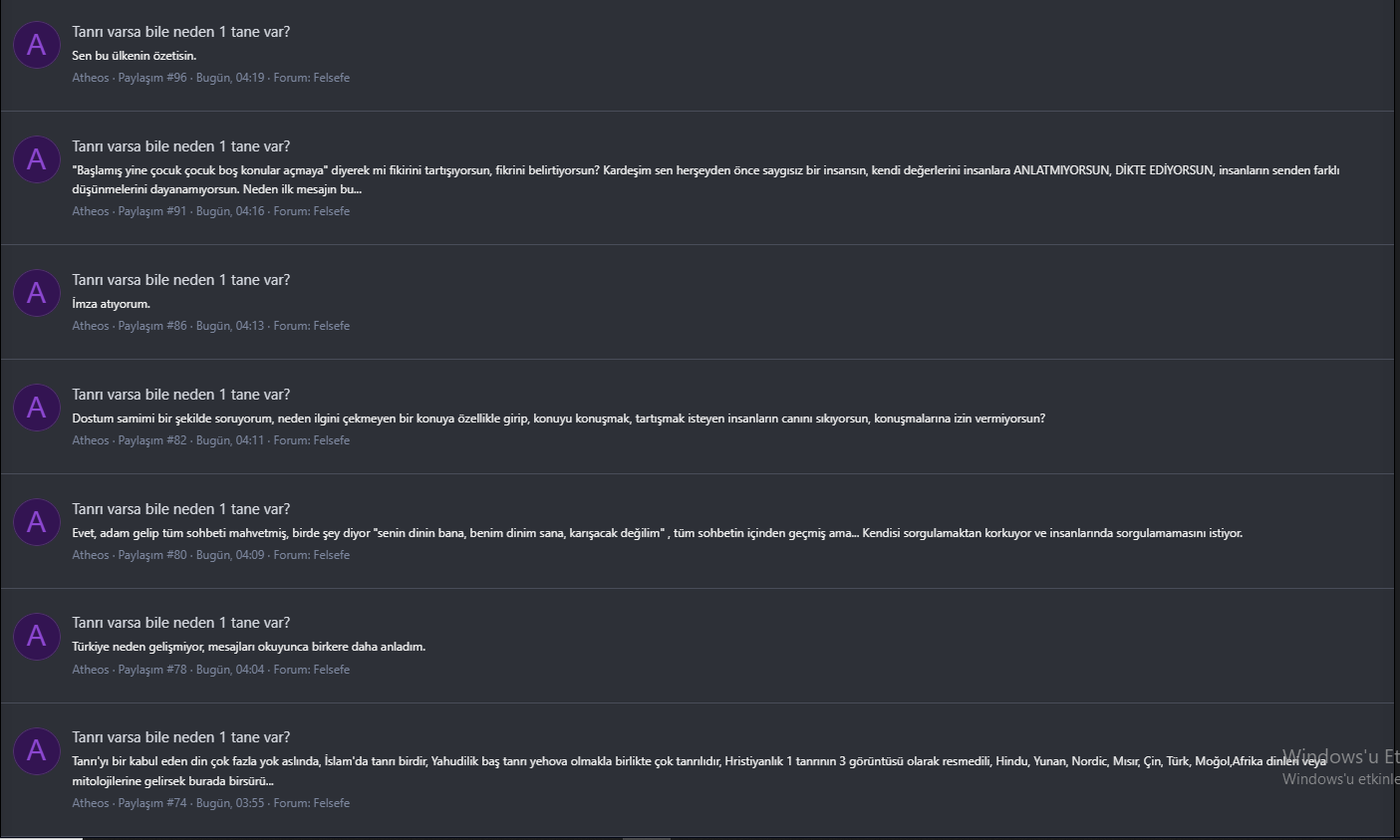Open the avatar next to post #86
This screenshot has width=1400, height=840.
pyautogui.click(x=37, y=293)
